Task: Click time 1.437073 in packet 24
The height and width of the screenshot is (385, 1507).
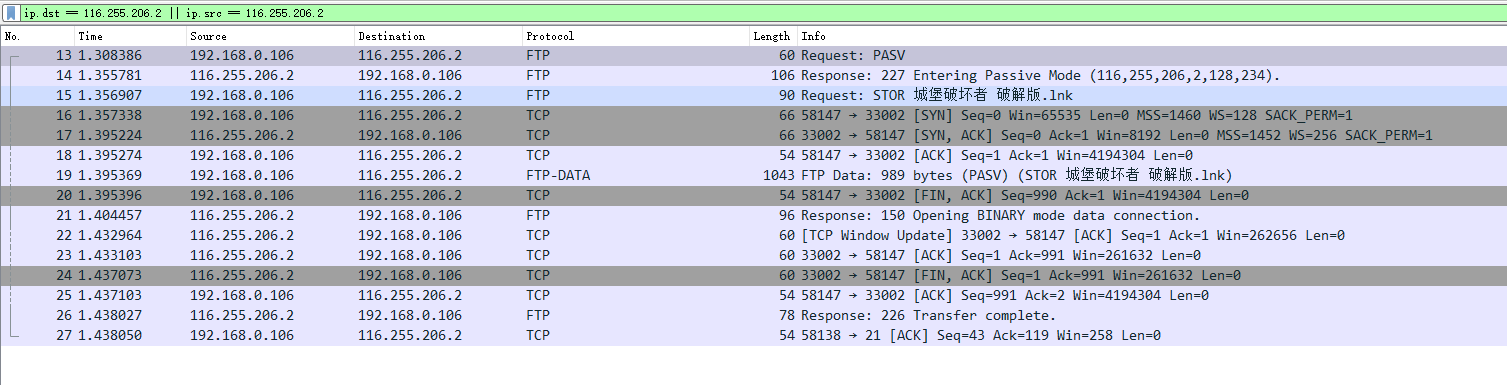Action: click(110, 275)
